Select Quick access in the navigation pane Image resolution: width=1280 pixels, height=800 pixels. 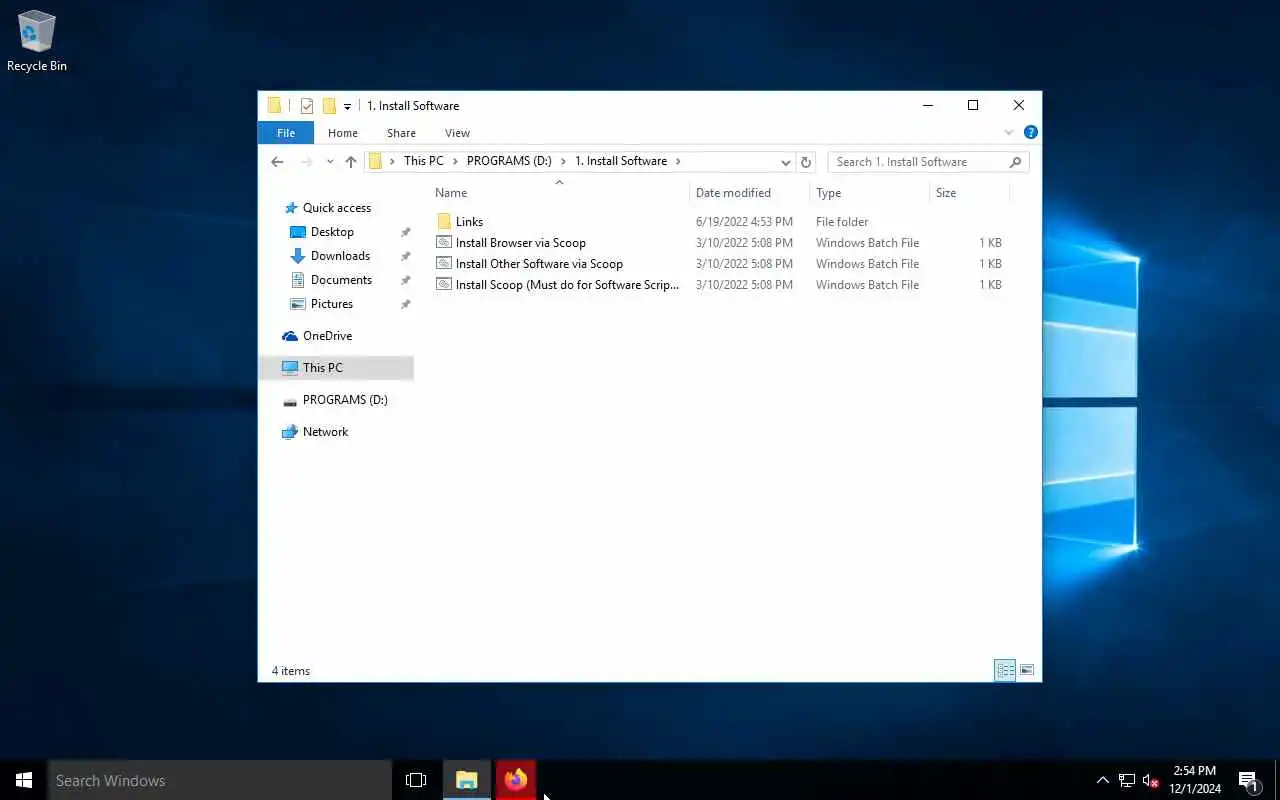(336, 208)
